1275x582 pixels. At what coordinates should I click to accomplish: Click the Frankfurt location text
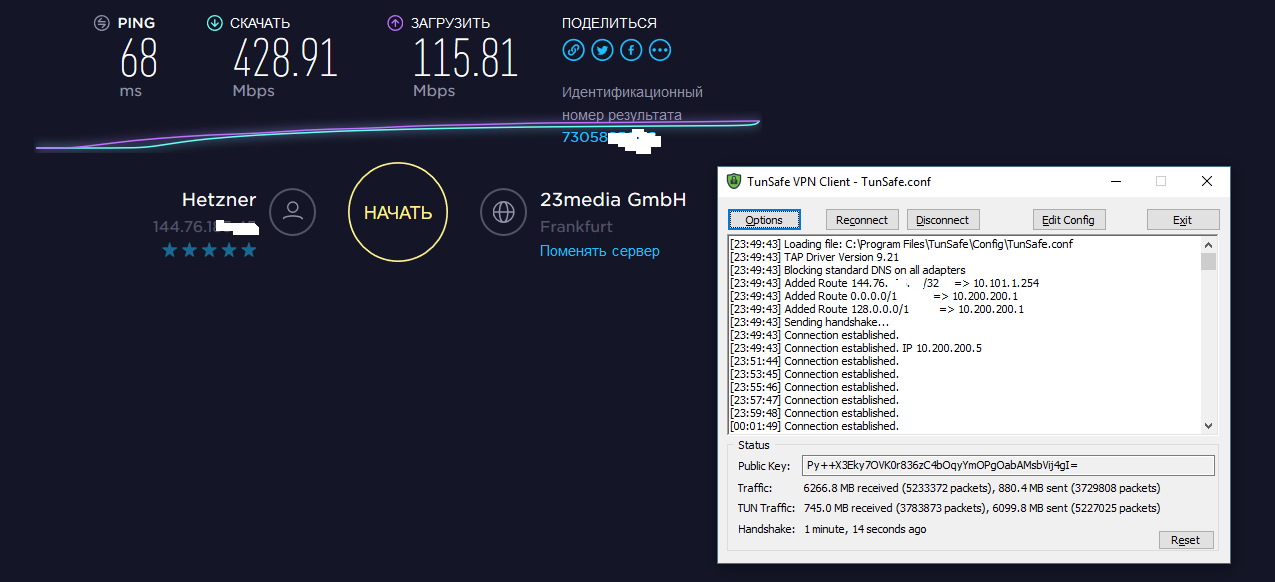pyautogui.click(x=578, y=227)
